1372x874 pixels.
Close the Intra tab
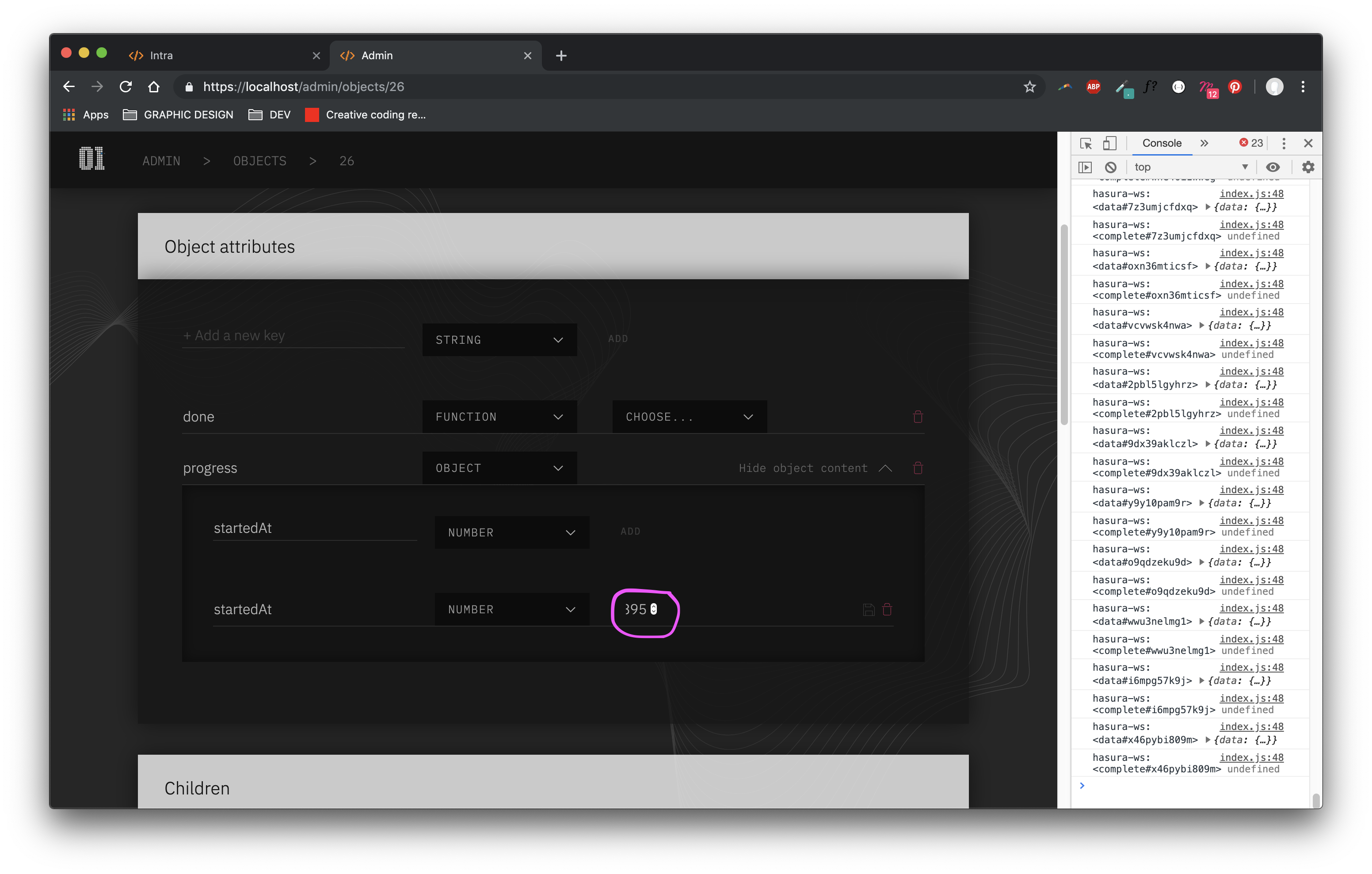point(316,55)
